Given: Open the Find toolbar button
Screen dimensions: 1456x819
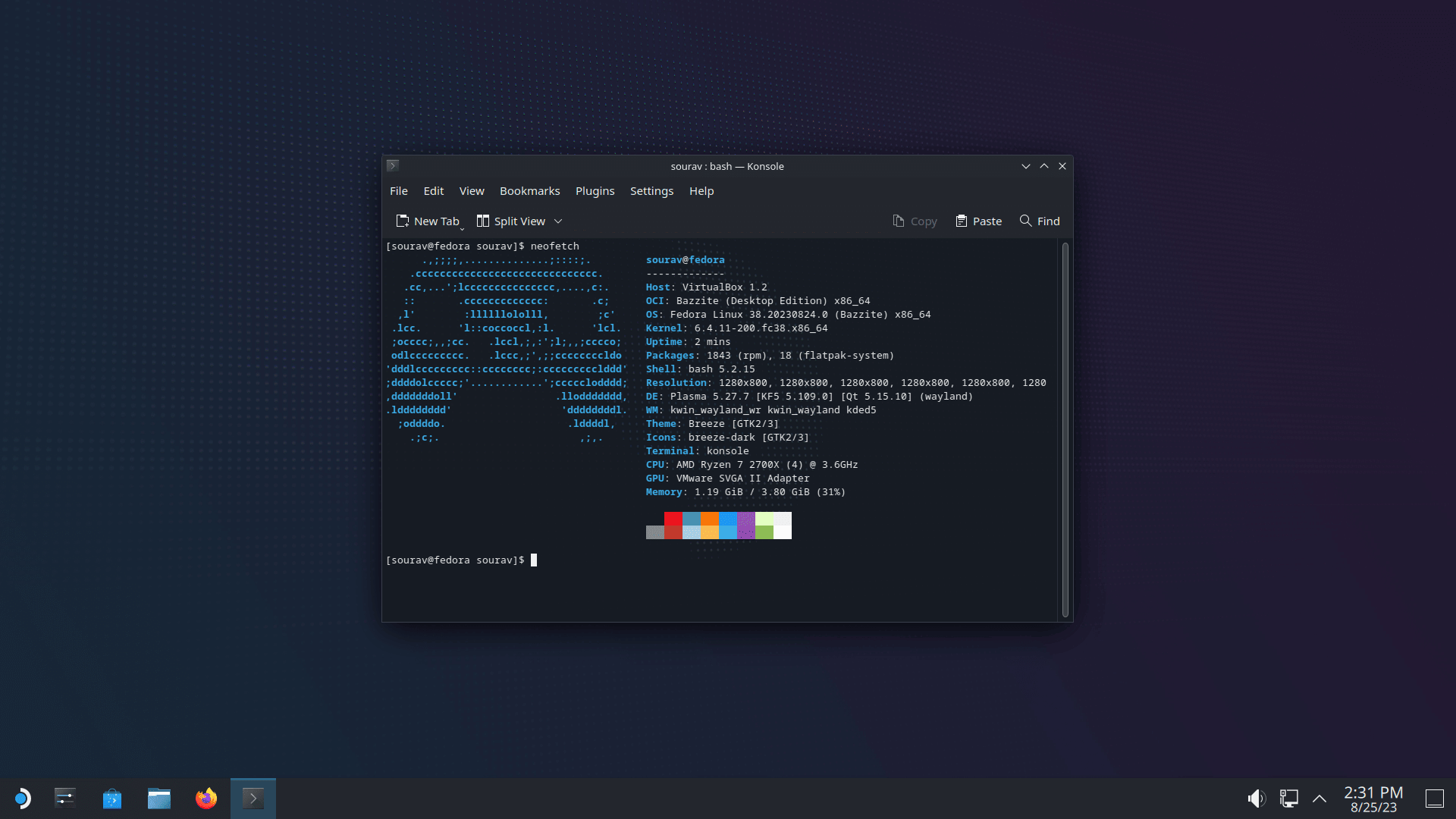Looking at the screenshot, I should [1039, 221].
